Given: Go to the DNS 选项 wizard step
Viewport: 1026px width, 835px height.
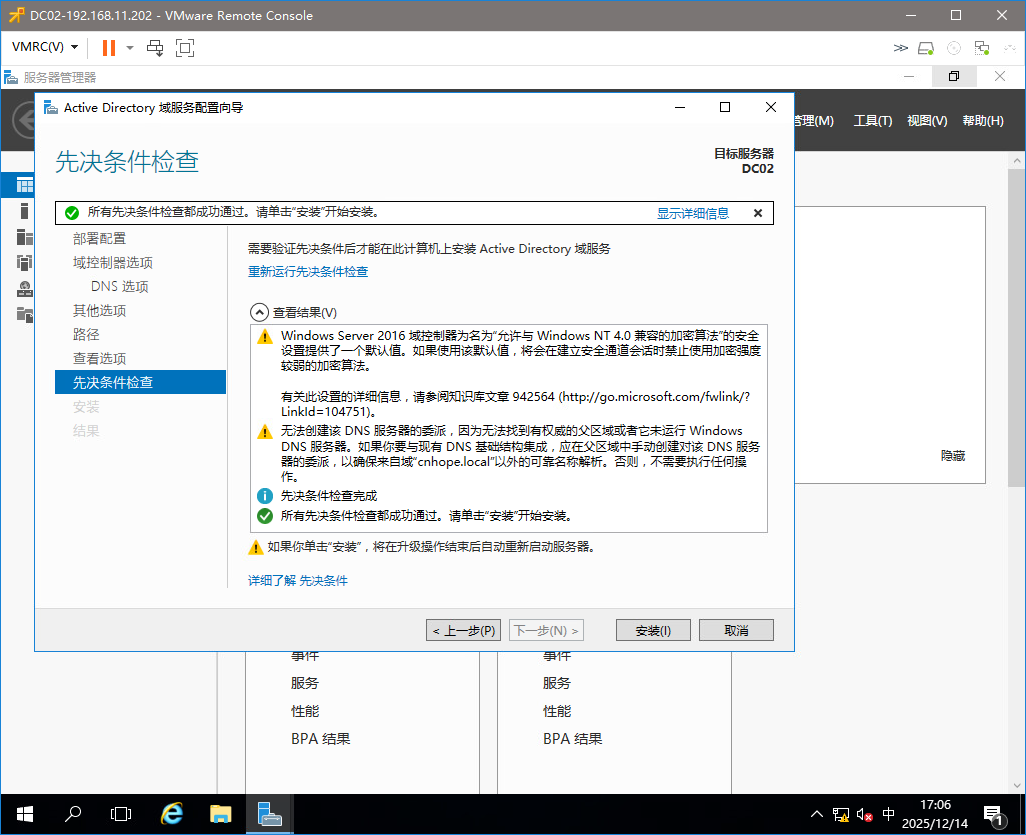Looking at the screenshot, I should 120,287.
